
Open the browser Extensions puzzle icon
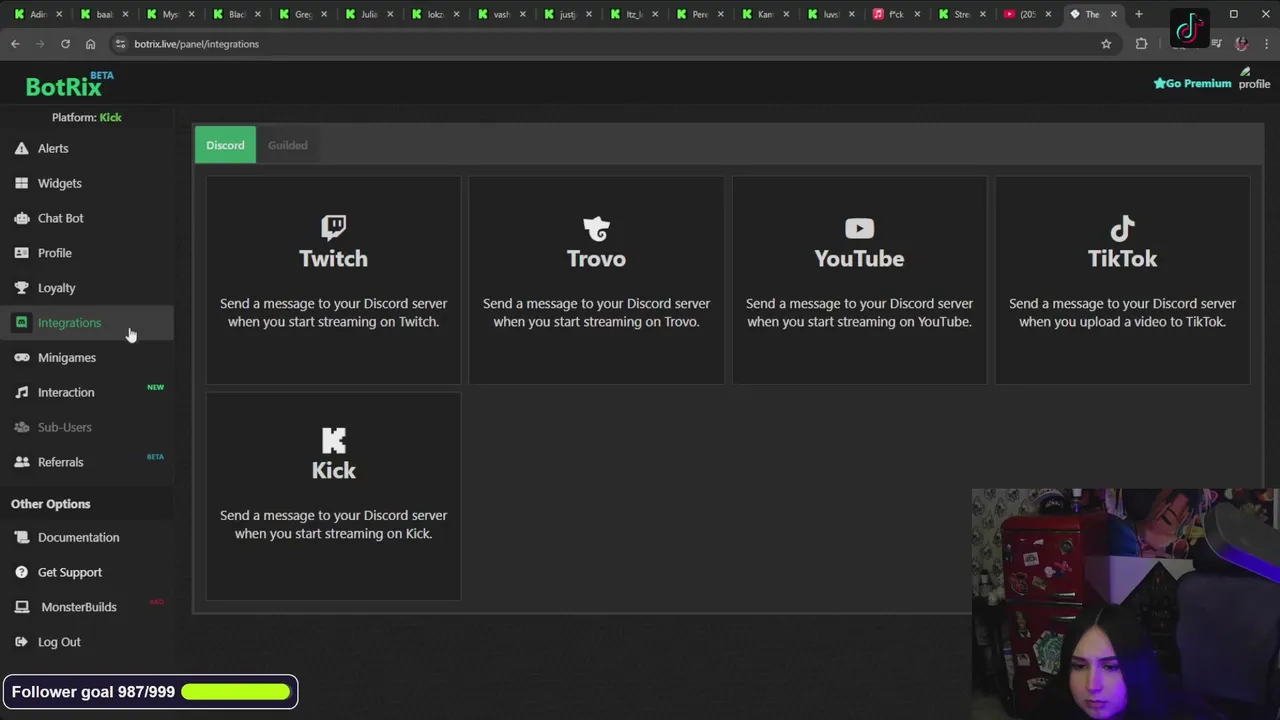1141,44
